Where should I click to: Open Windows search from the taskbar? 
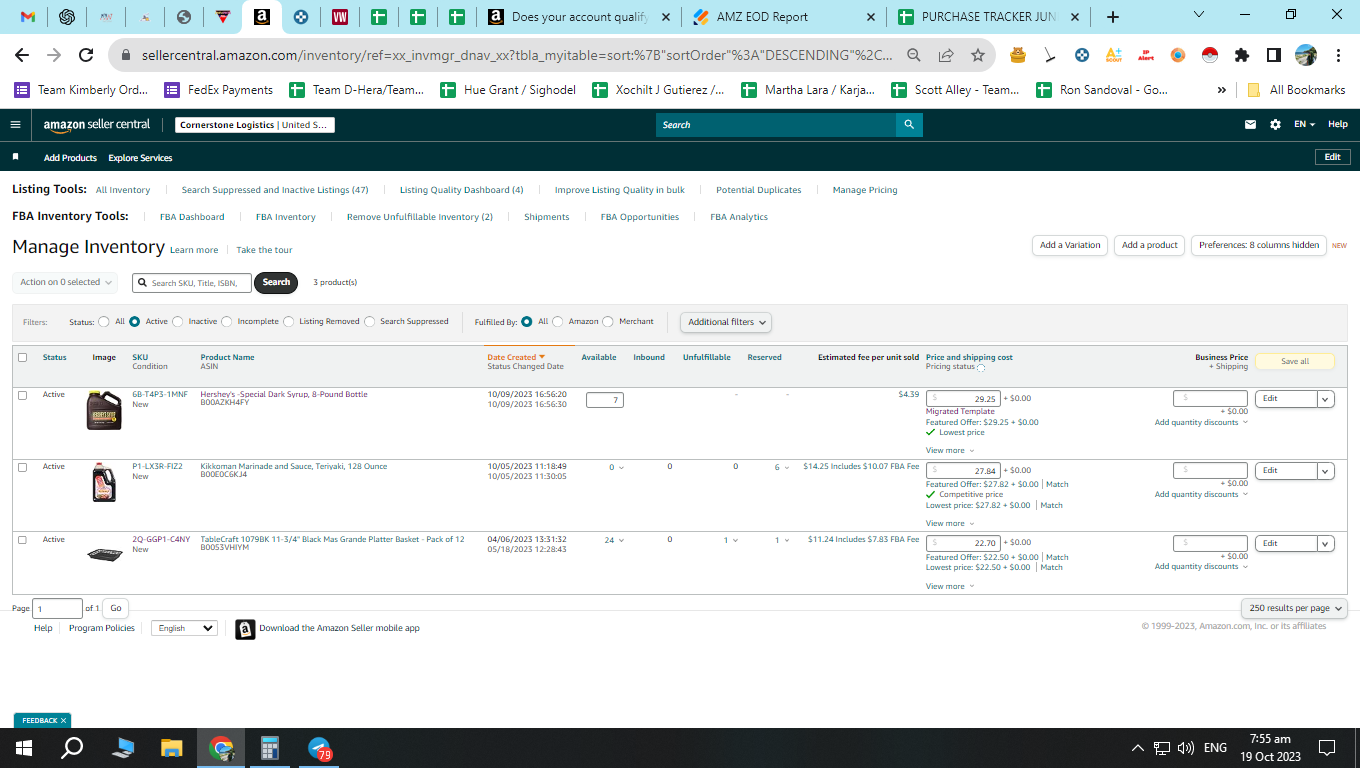(72, 748)
